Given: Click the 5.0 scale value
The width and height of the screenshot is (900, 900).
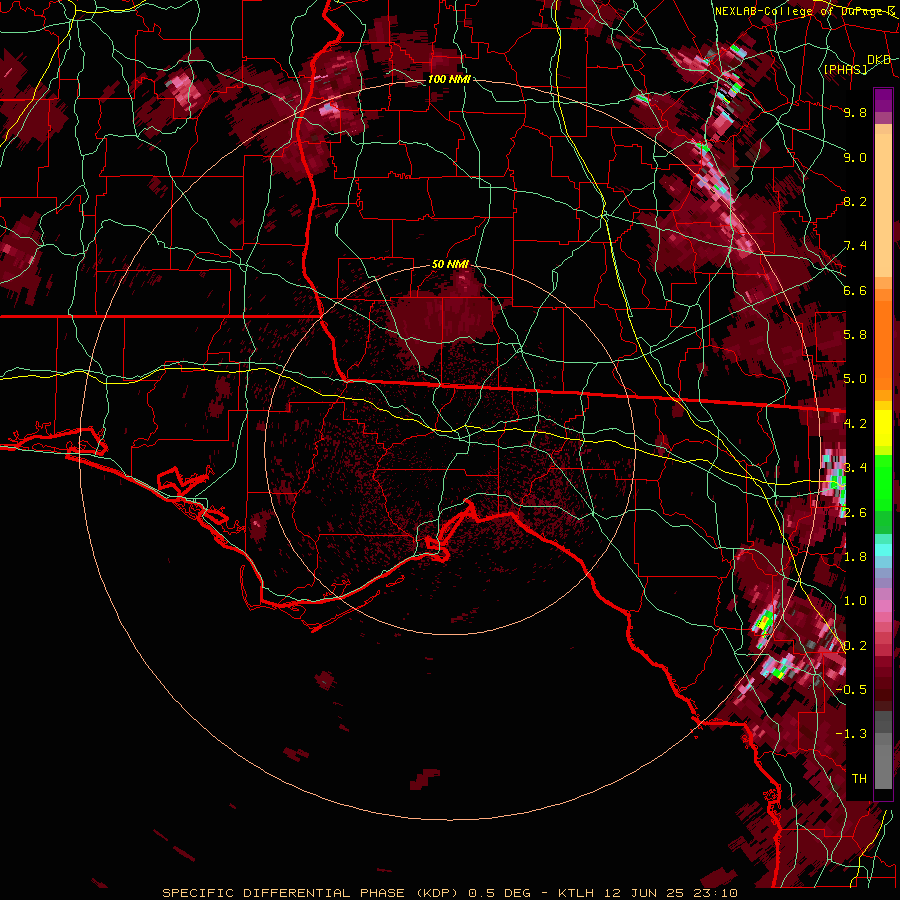Looking at the screenshot, I should pyautogui.click(x=855, y=379).
